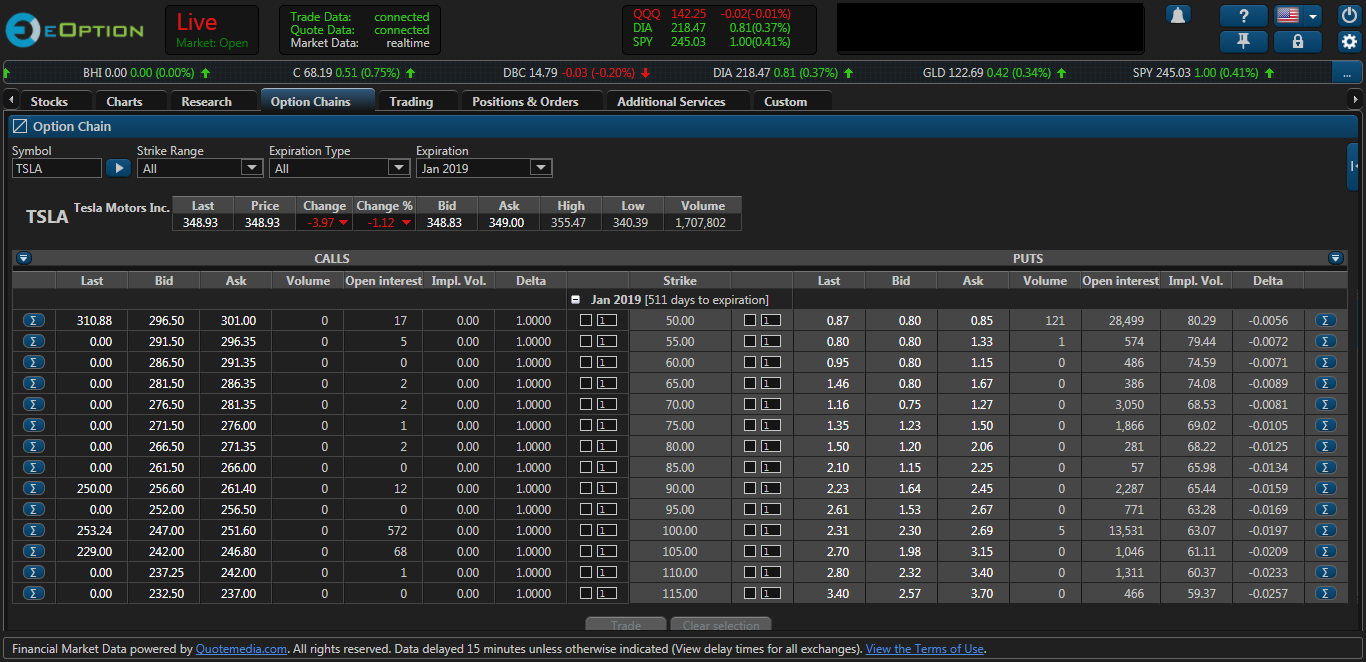
Task: Check the call checkbox for strike 105.00
Action: coord(586,551)
